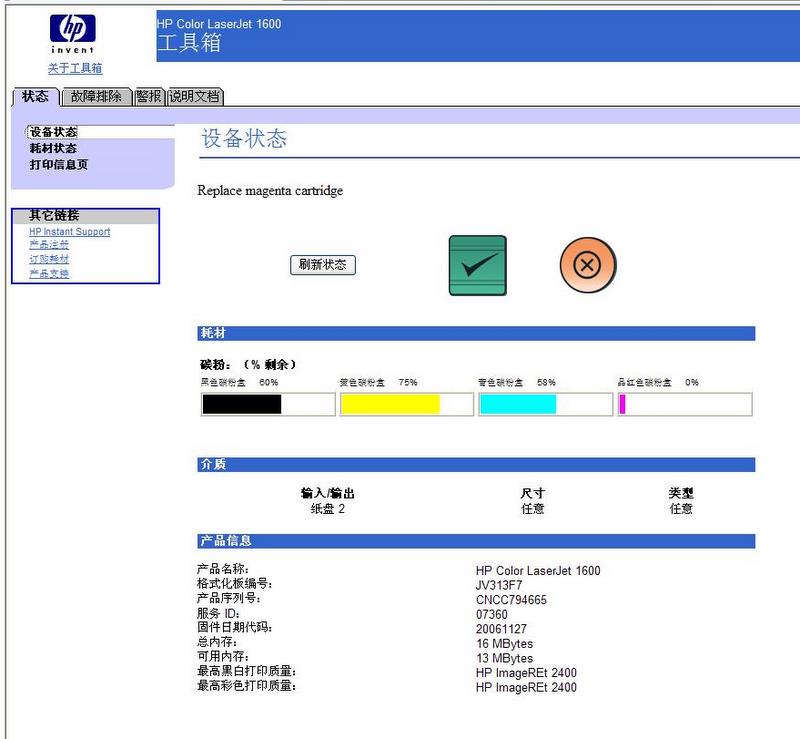Select 耗材状态 in the side menu
This screenshot has width=800, height=739.
[53, 149]
